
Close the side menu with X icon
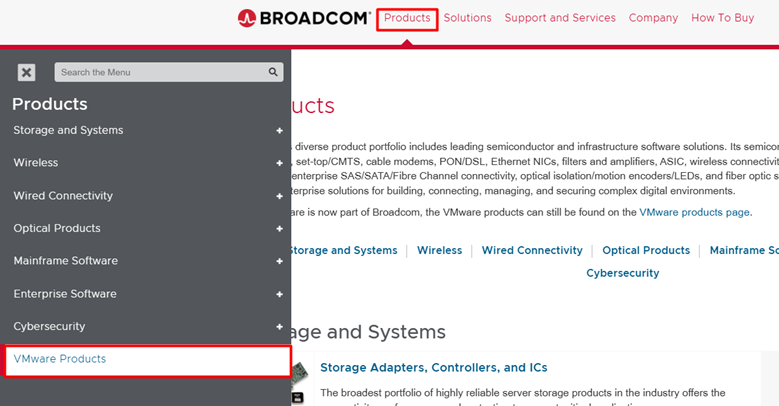(27, 72)
